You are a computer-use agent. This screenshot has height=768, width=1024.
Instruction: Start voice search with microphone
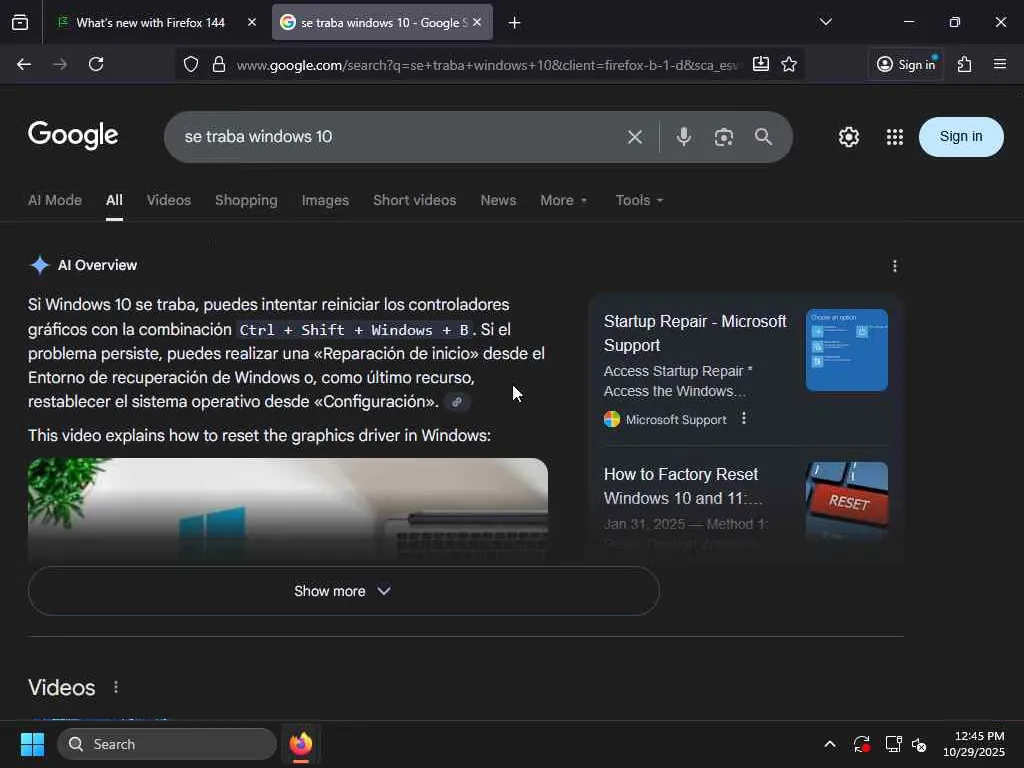pyautogui.click(x=684, y=136)
